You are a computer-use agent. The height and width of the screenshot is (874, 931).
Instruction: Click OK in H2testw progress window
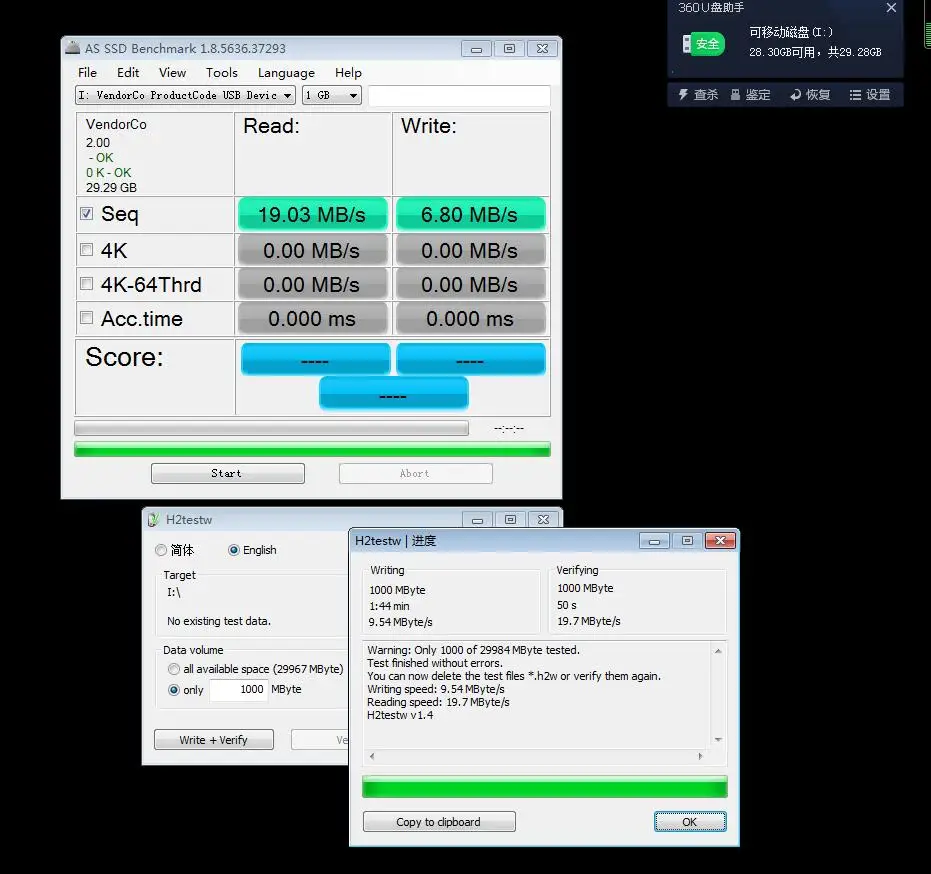(690, 822)
